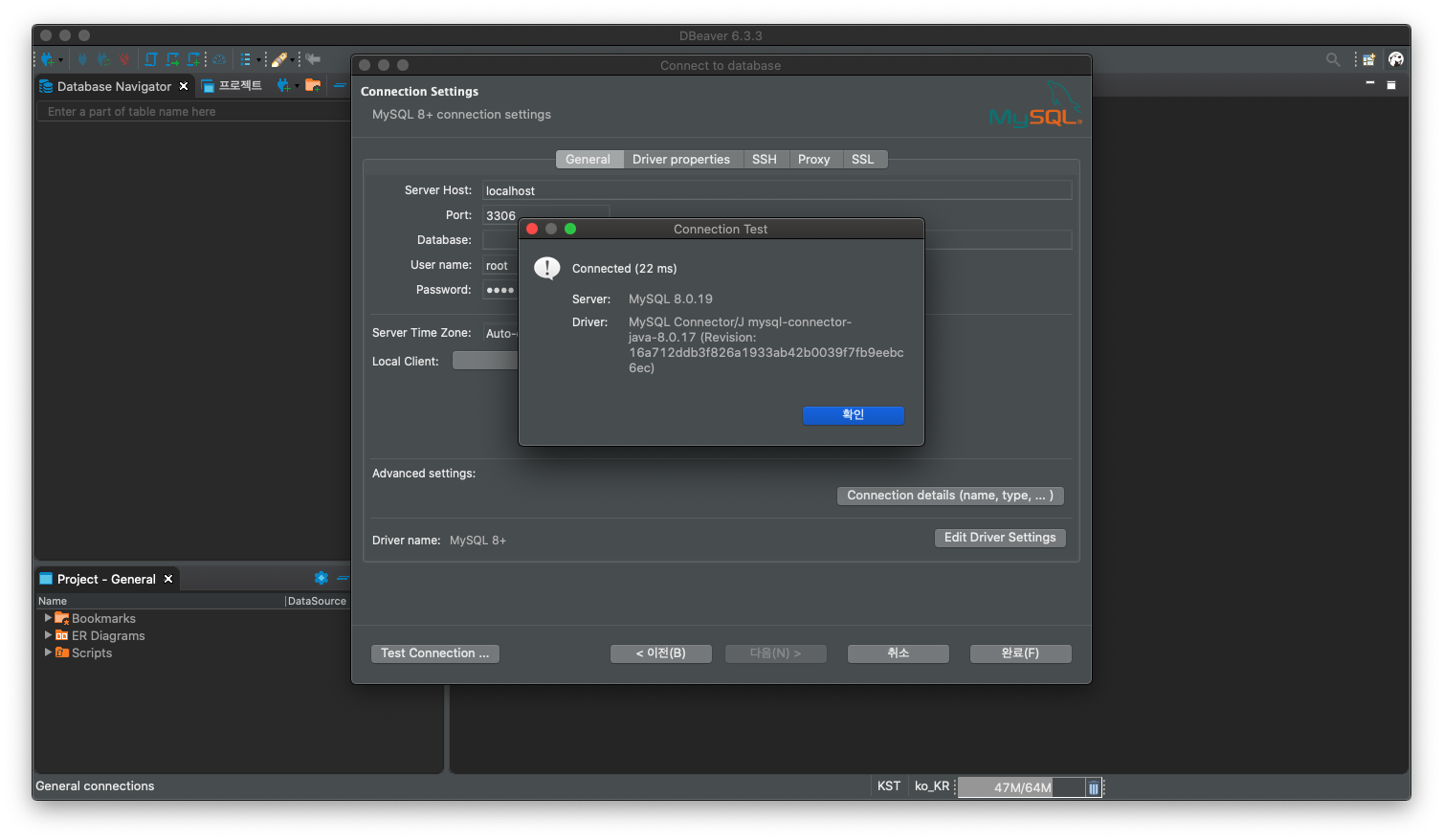This screenshot has height=840, width=1443.
Task: Click the garbage collector trash icon in status bar
Action: [1094, 788]
